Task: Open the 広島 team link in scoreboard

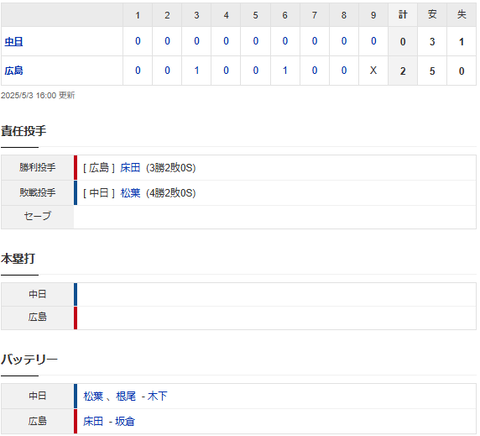Action: [14, 71]
